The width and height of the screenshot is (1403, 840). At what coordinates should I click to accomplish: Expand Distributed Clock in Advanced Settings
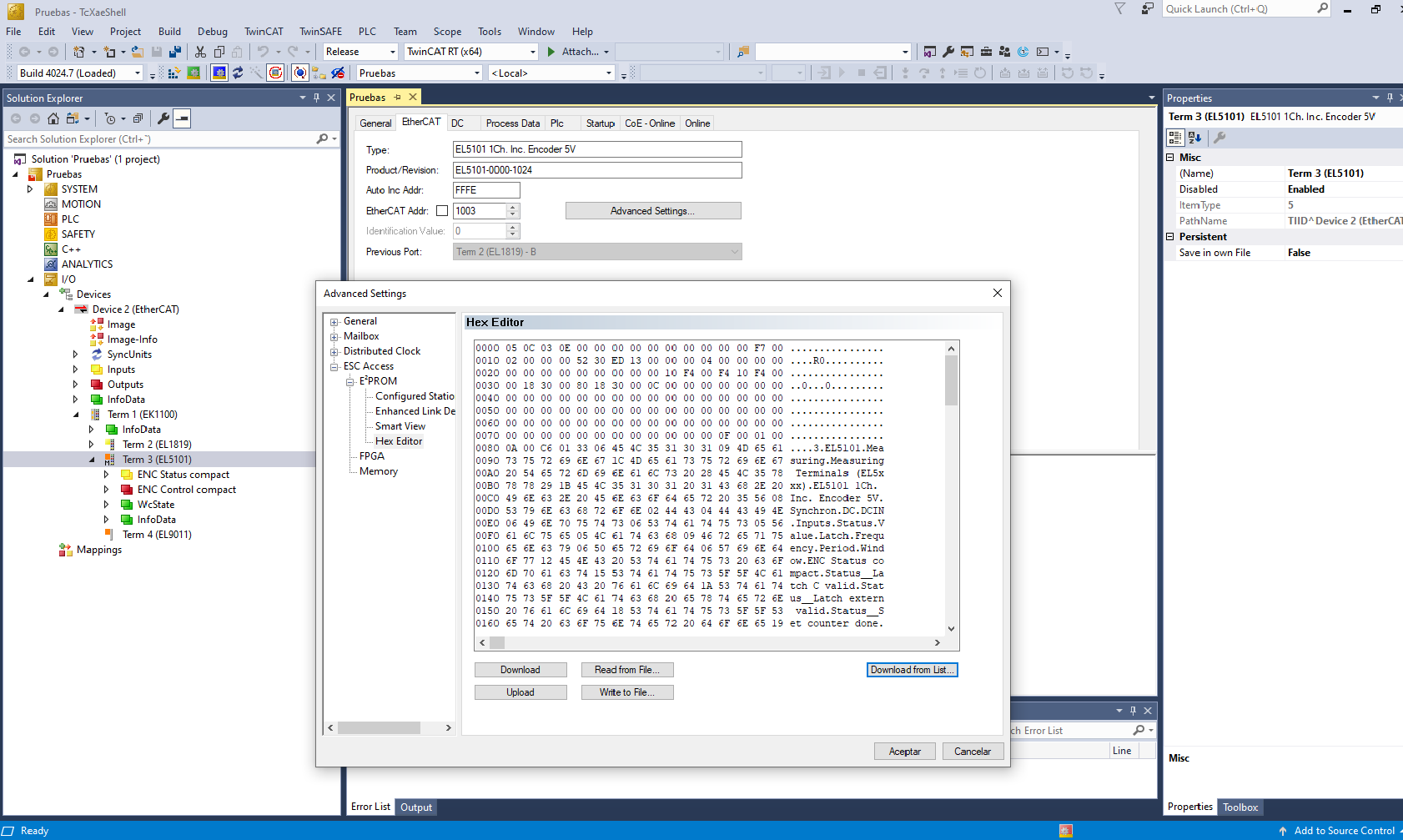tap(334, 352)
